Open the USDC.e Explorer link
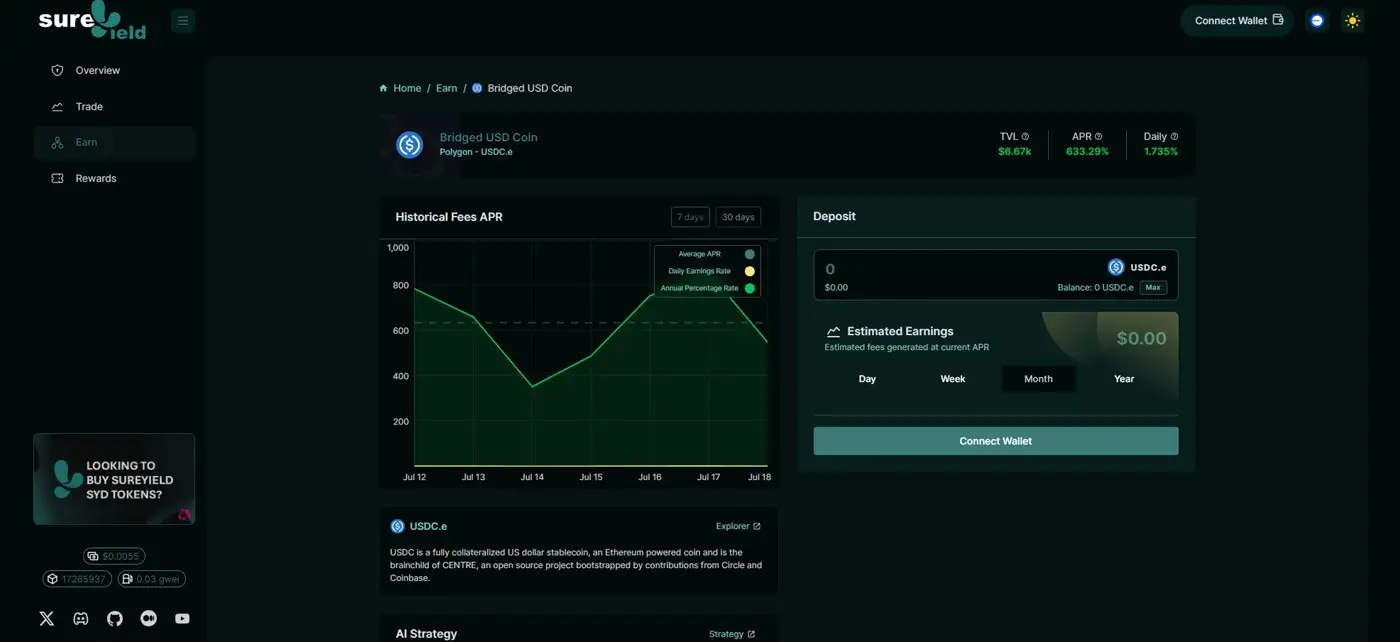This screenshot has width=1400, height=642. (x=738, y=526)
